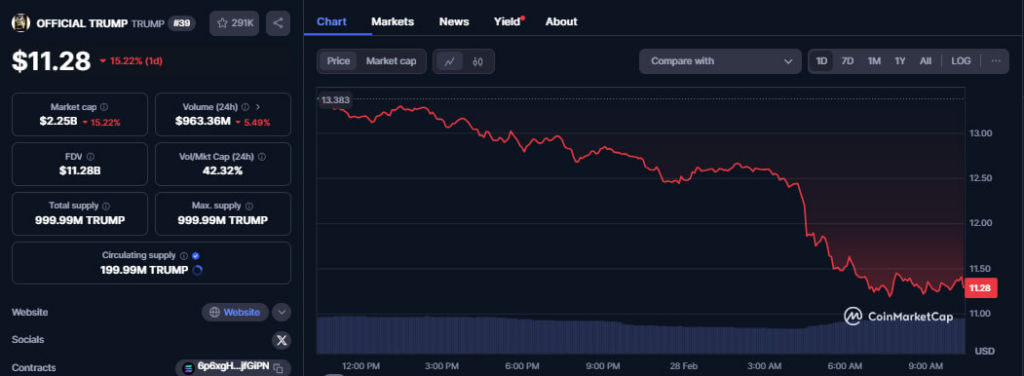The image size is (1024, 376).
Task: Switch to the Markets tab
Action: 392,22
